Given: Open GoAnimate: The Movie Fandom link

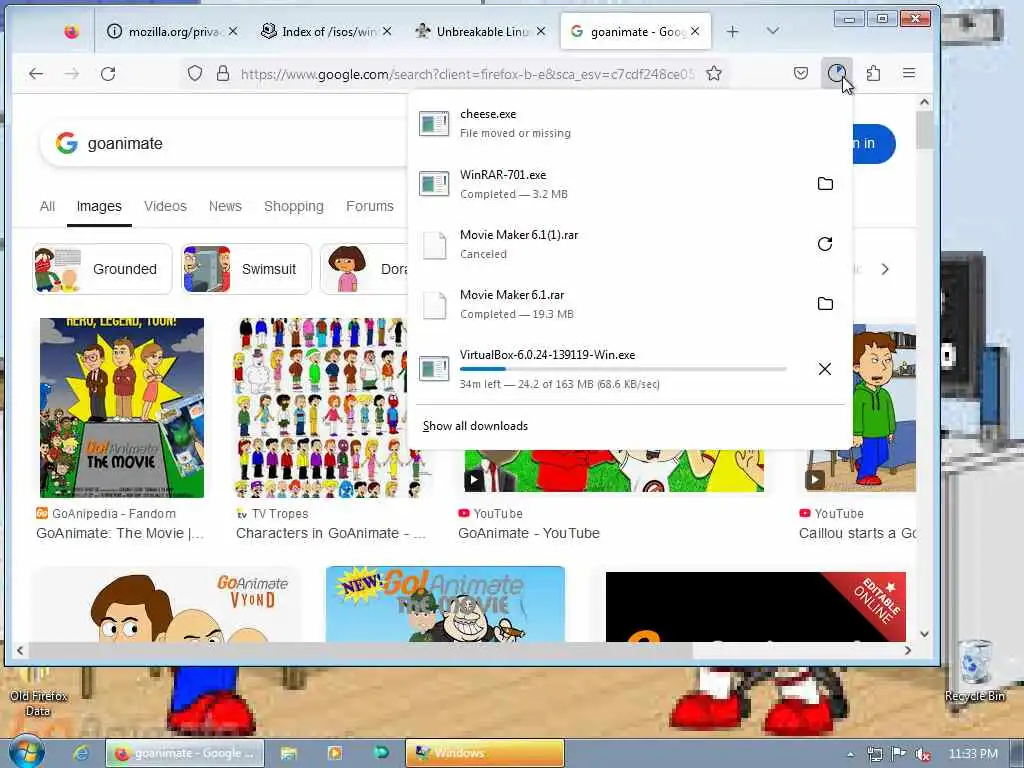Looking at the screenshot, I should coord(120,533).
